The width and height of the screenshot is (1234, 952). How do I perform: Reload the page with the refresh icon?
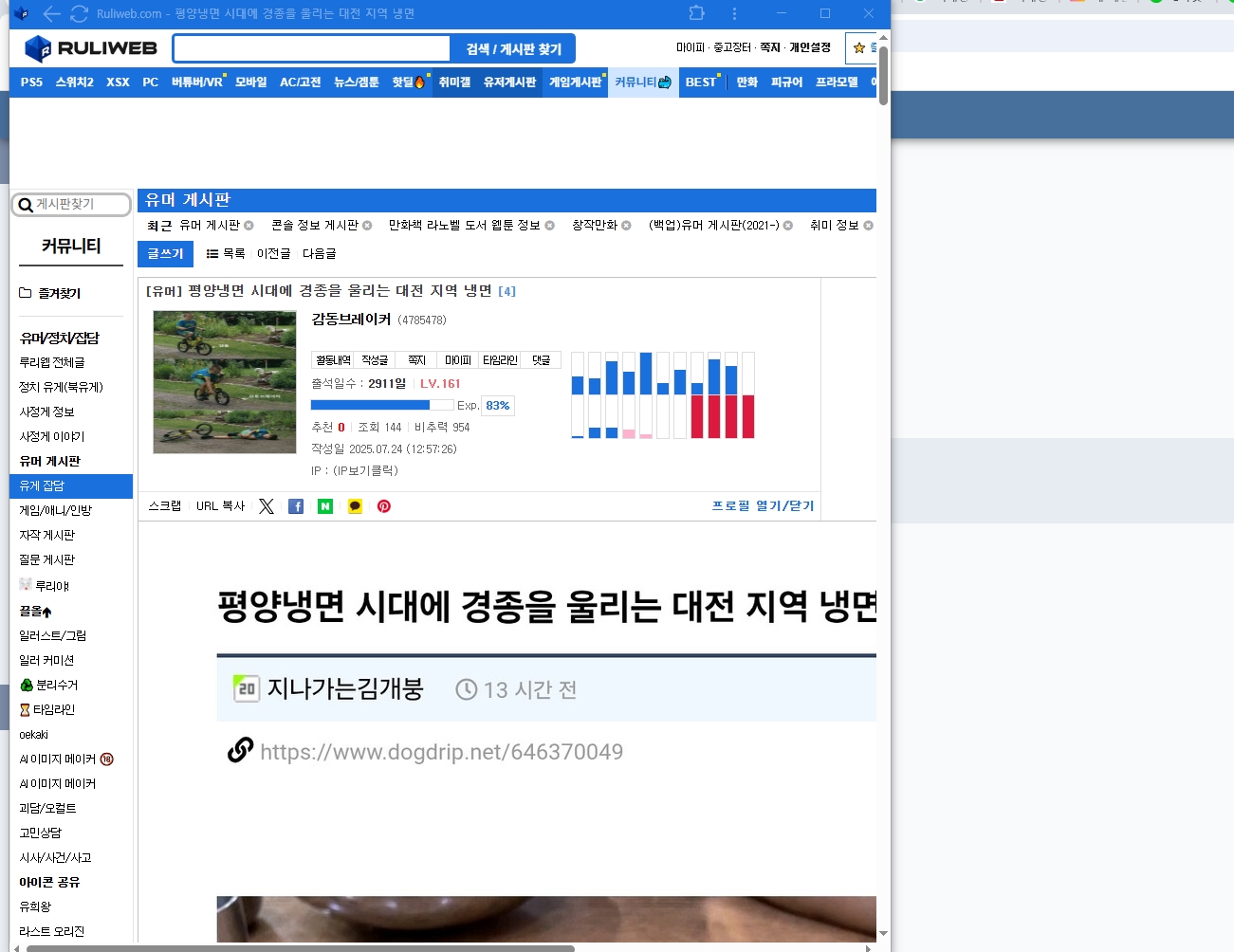[x=80, y=13]
